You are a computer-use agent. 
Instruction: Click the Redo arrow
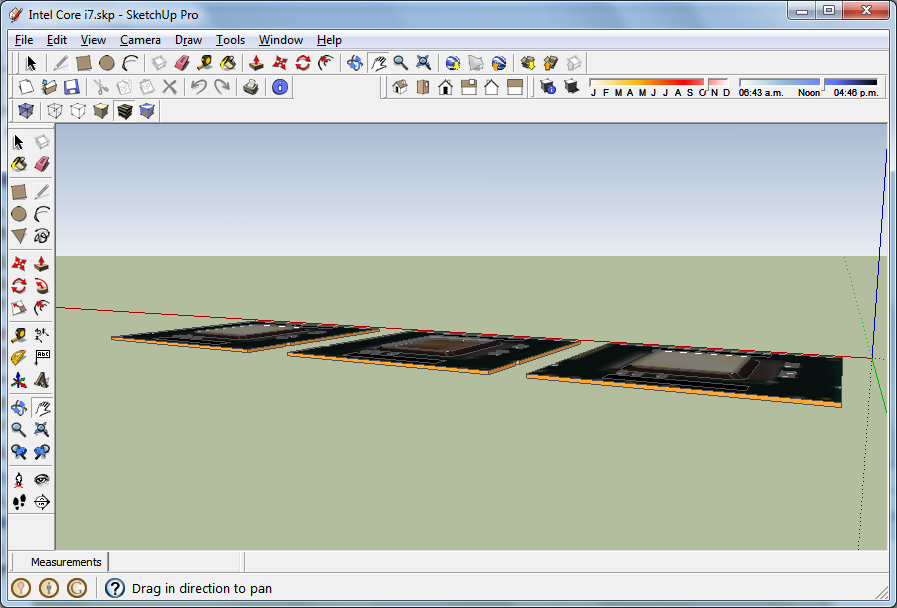[222, 87]
